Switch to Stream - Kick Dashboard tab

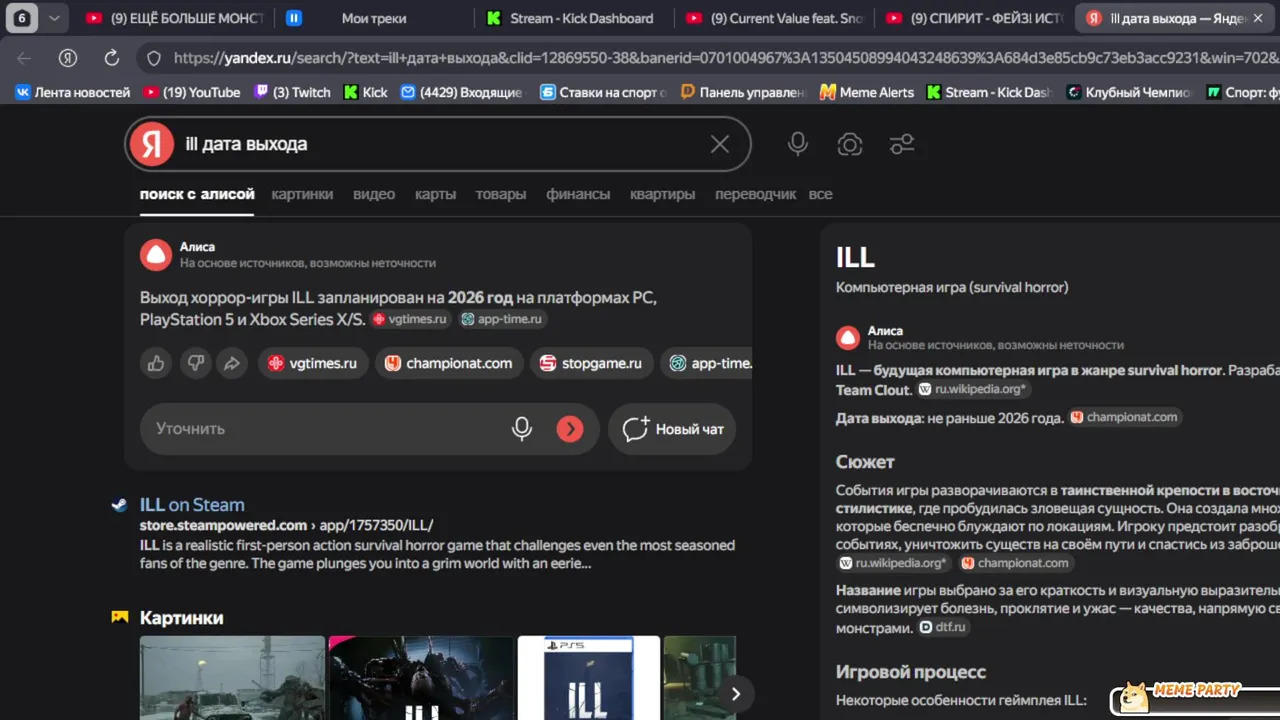pyautogui.click(x=573, y=18)
